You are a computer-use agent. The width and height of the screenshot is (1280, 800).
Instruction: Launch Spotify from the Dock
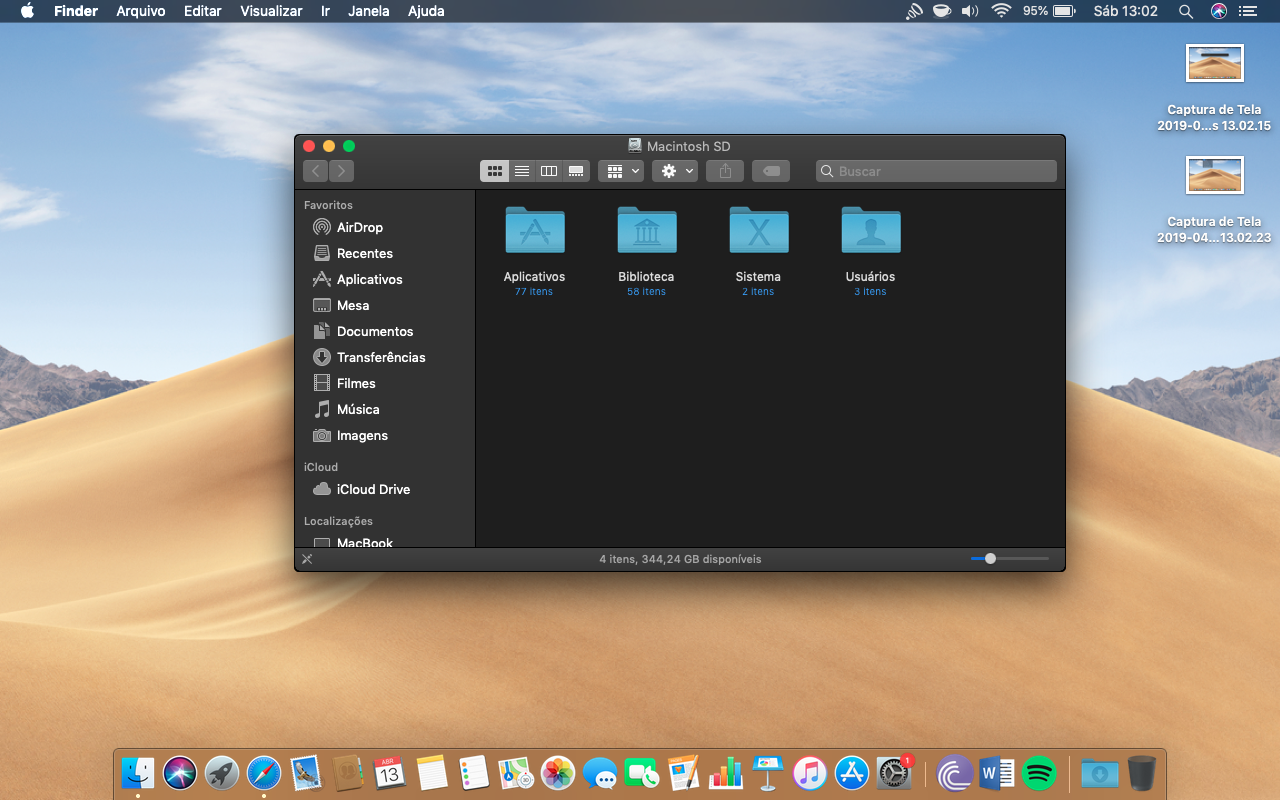pos(1039,773)
